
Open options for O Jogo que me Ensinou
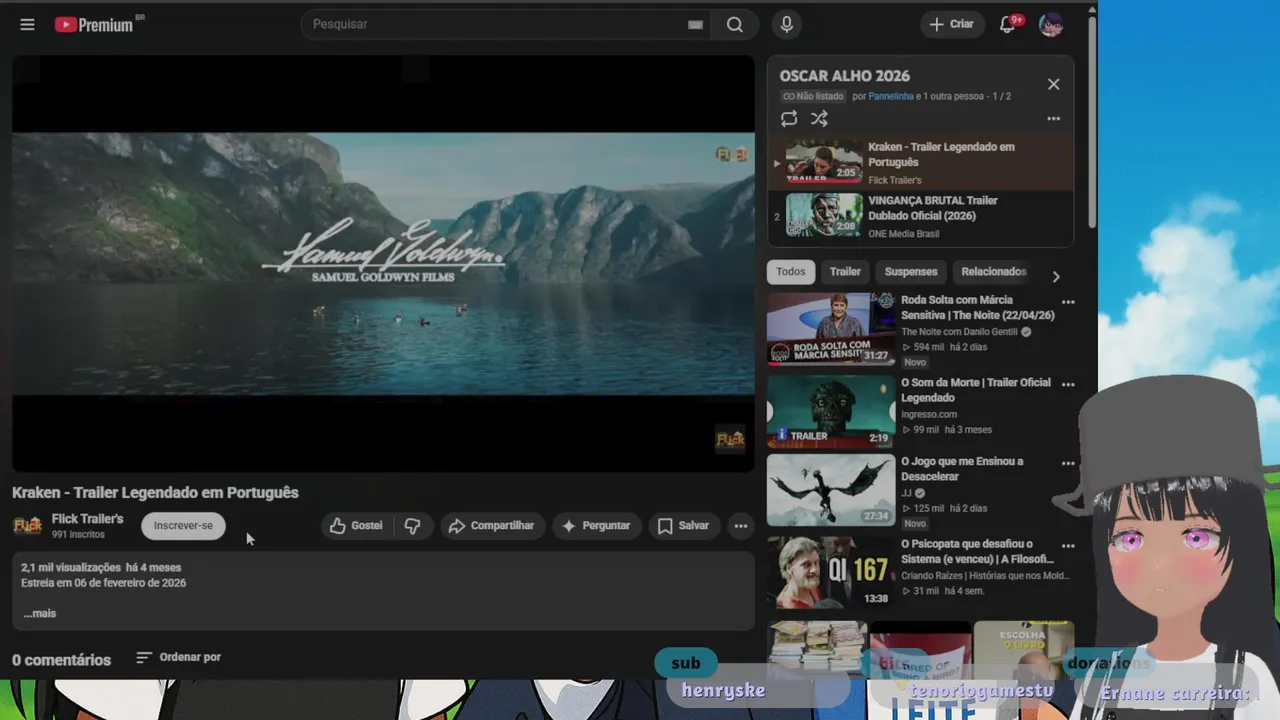1068,464
